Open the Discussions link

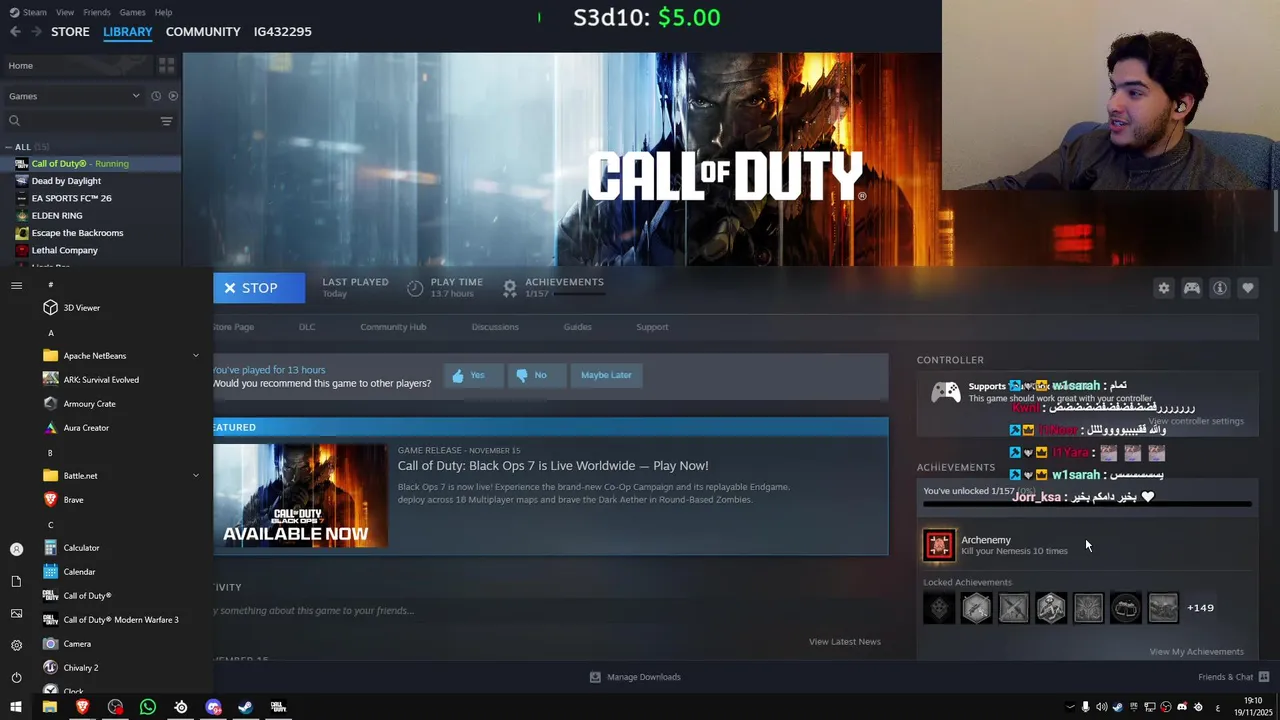pyautogui.click(x=495, y=327)
